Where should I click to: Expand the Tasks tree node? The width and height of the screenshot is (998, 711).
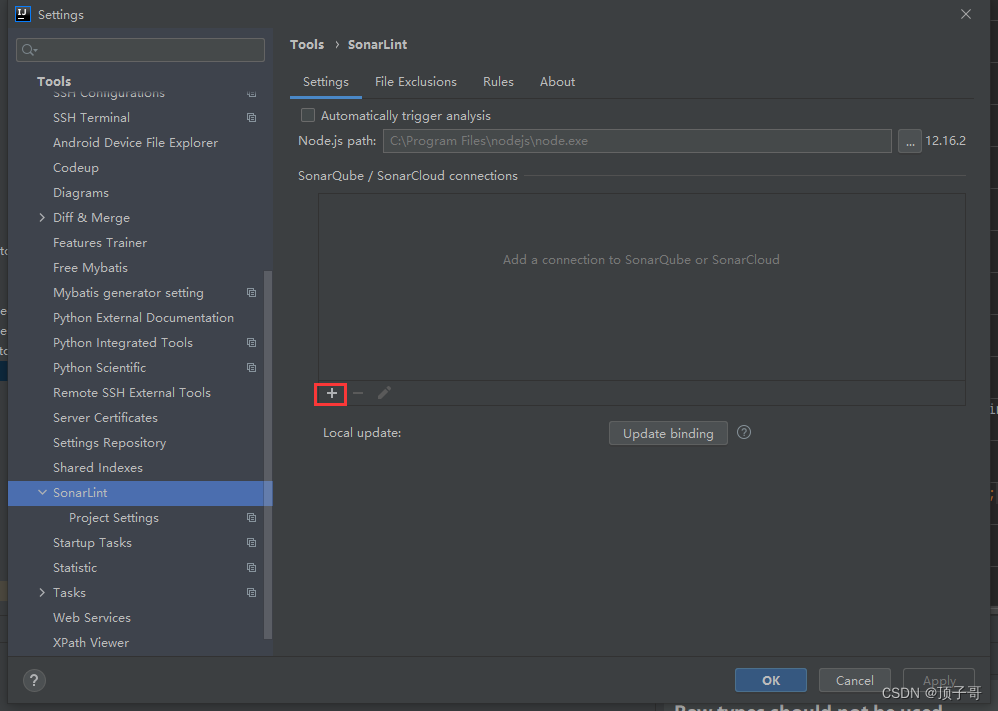pyautogui.click(x=42, y=593)
